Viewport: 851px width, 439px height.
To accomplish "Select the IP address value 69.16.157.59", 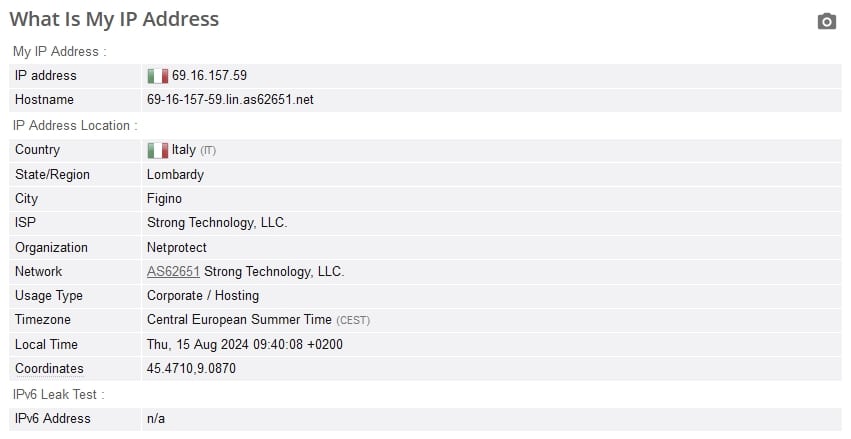I will tap(209, 75).
